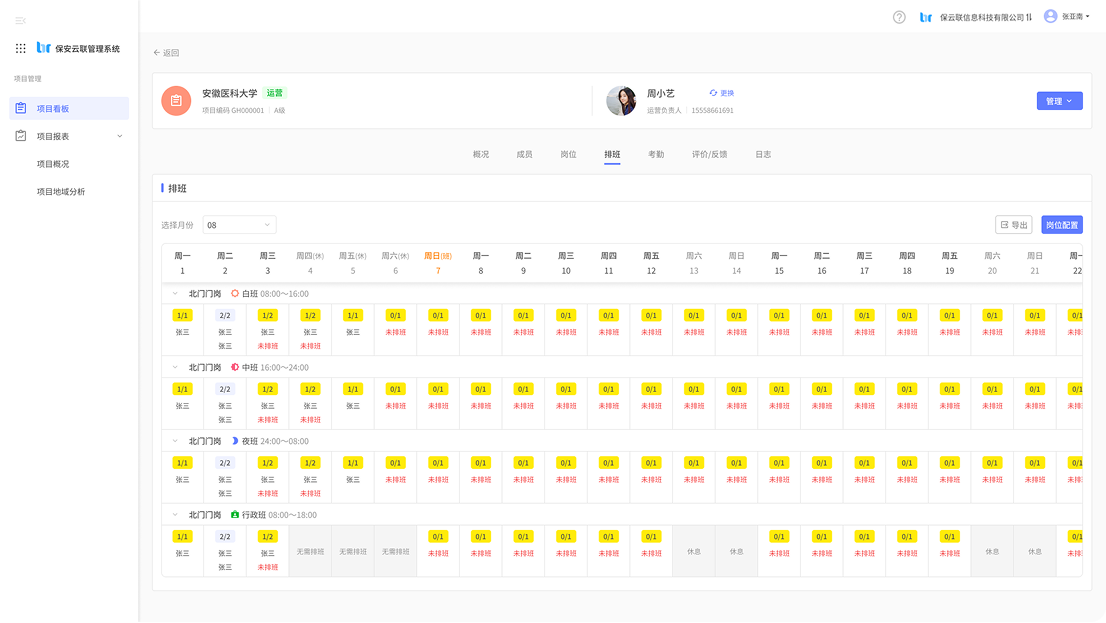This screenshot has width=1106, height=623.
Task: Click the 岗位配置 button
Action: (1061, 225)
